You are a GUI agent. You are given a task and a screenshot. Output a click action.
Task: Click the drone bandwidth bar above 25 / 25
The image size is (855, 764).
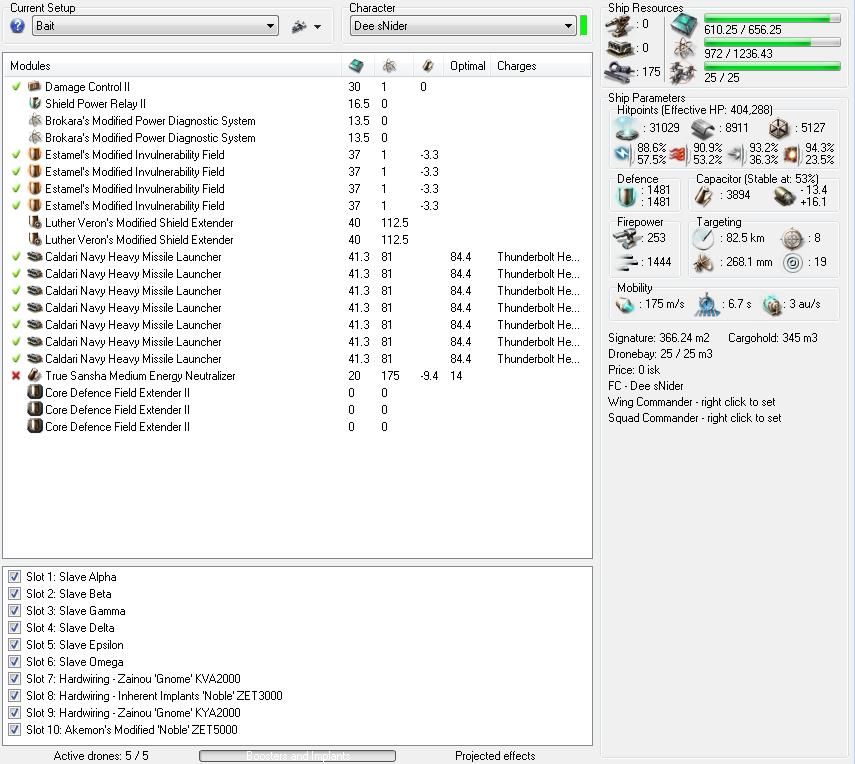772,67
